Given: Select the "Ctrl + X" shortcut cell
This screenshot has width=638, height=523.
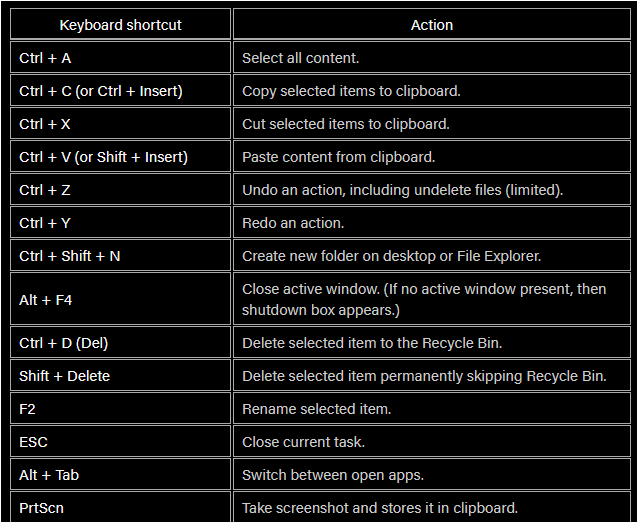Looking at the screenshot, I should pos(45,124).
